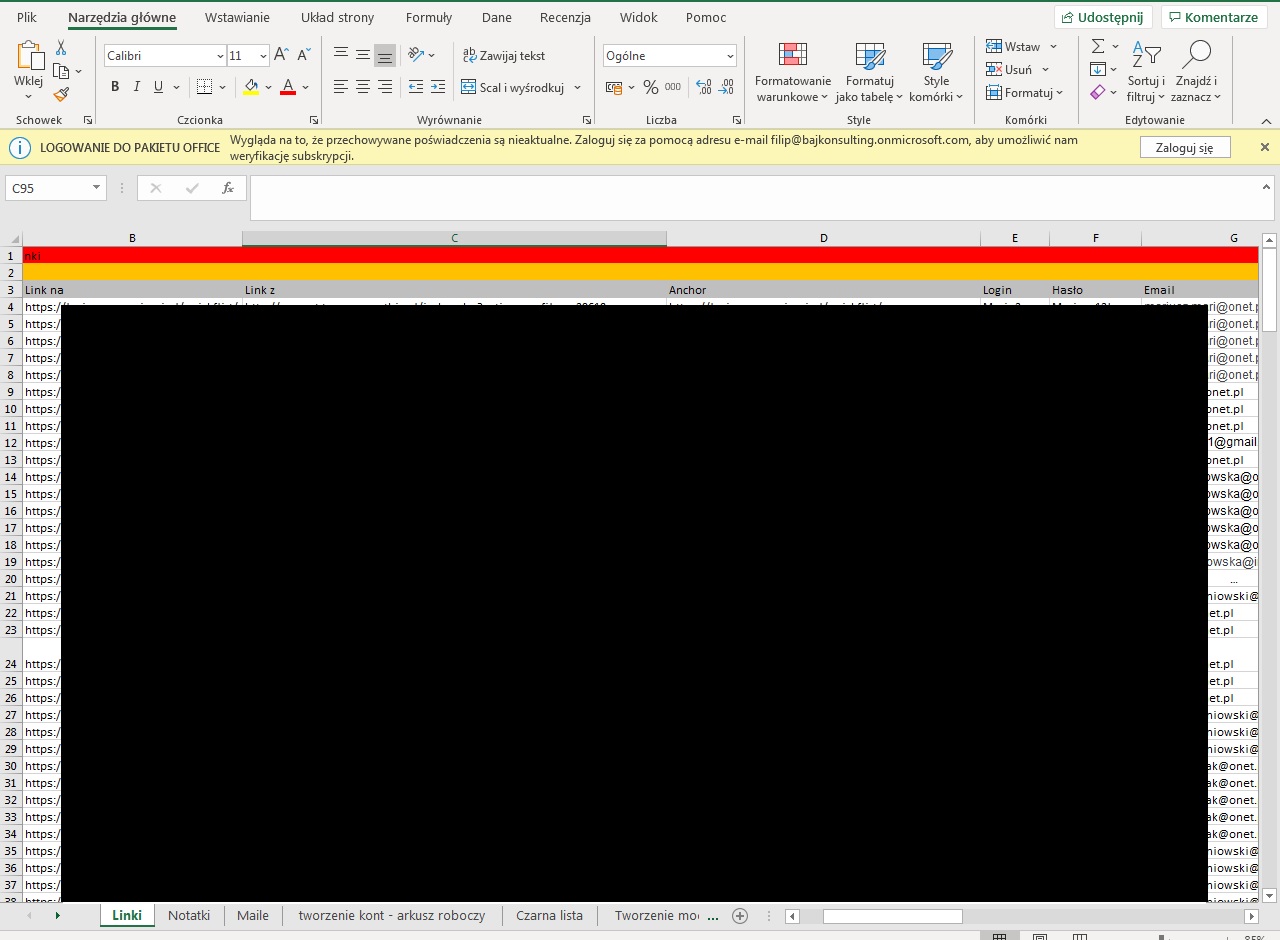Open the Ogólne number format dropdown
The width and height of the screenshot is (1280, 940).
pos(729,56)
